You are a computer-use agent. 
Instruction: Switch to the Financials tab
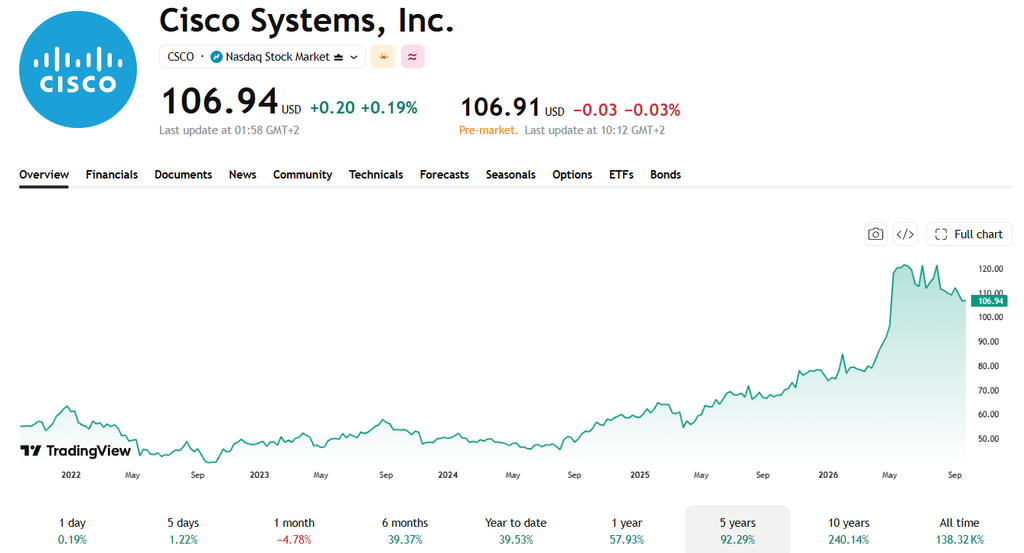tap(112, 174)
